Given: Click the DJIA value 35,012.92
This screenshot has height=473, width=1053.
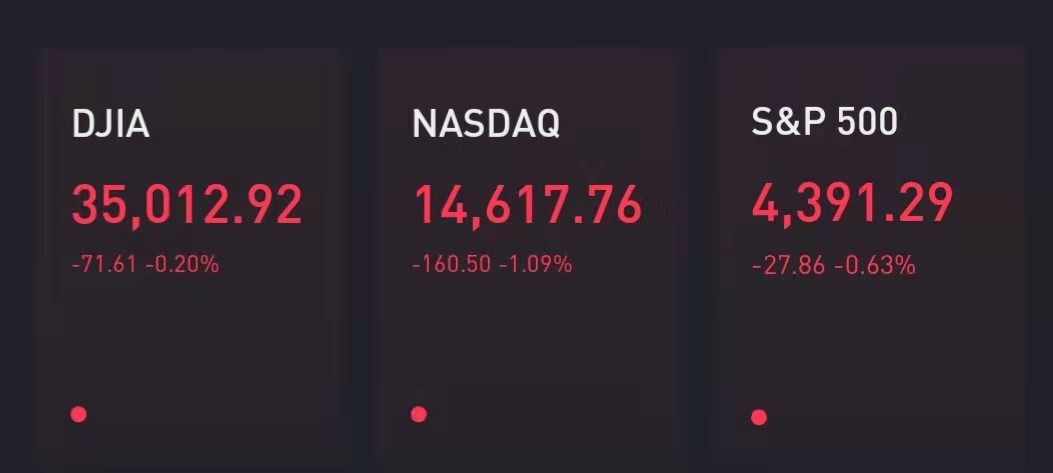Looking at the screenshot, I should [x=187, y=205].
